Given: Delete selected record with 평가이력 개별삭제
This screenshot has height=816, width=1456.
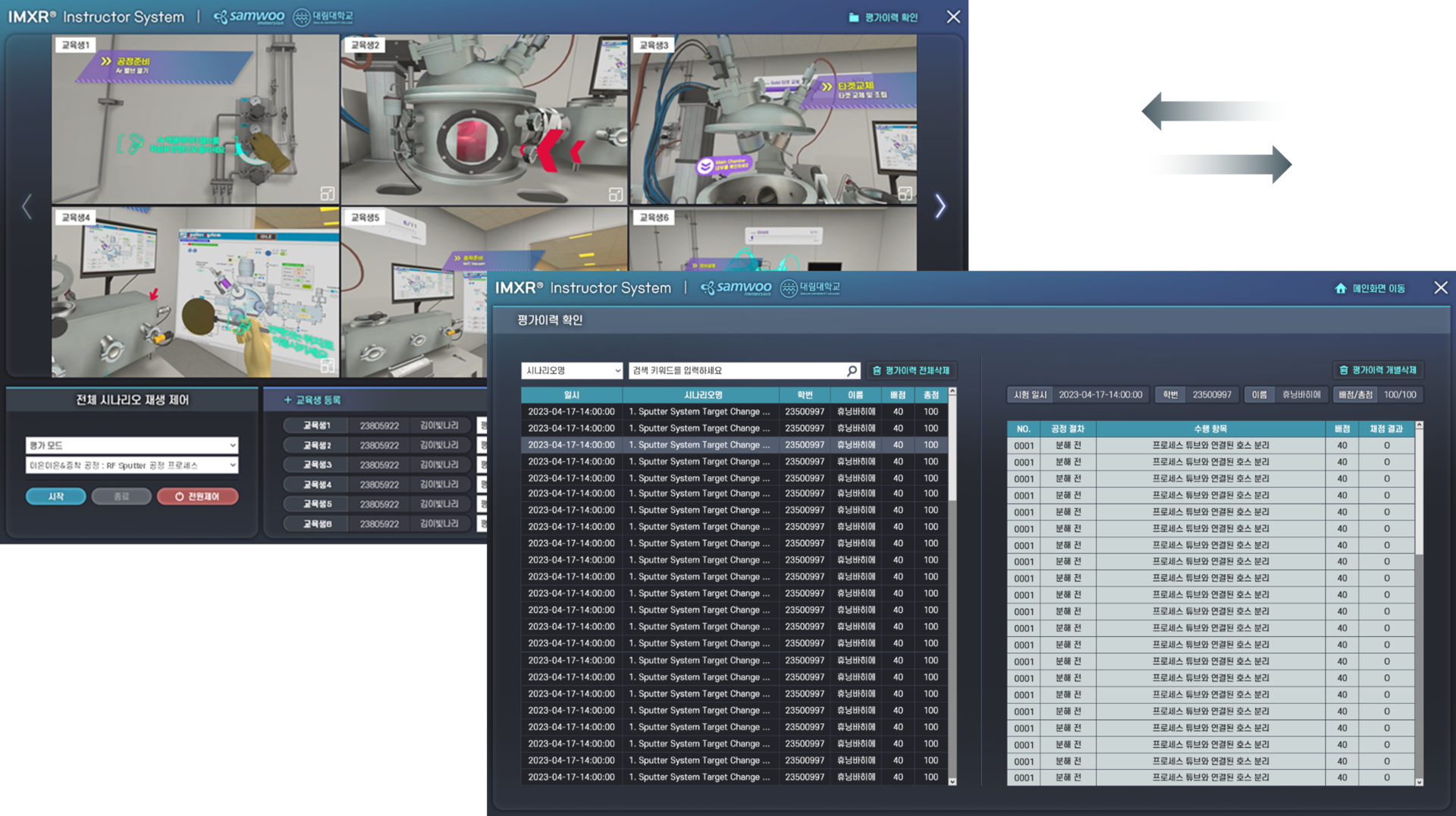Looking at the screenshot, I should [x=1378, y=370].
